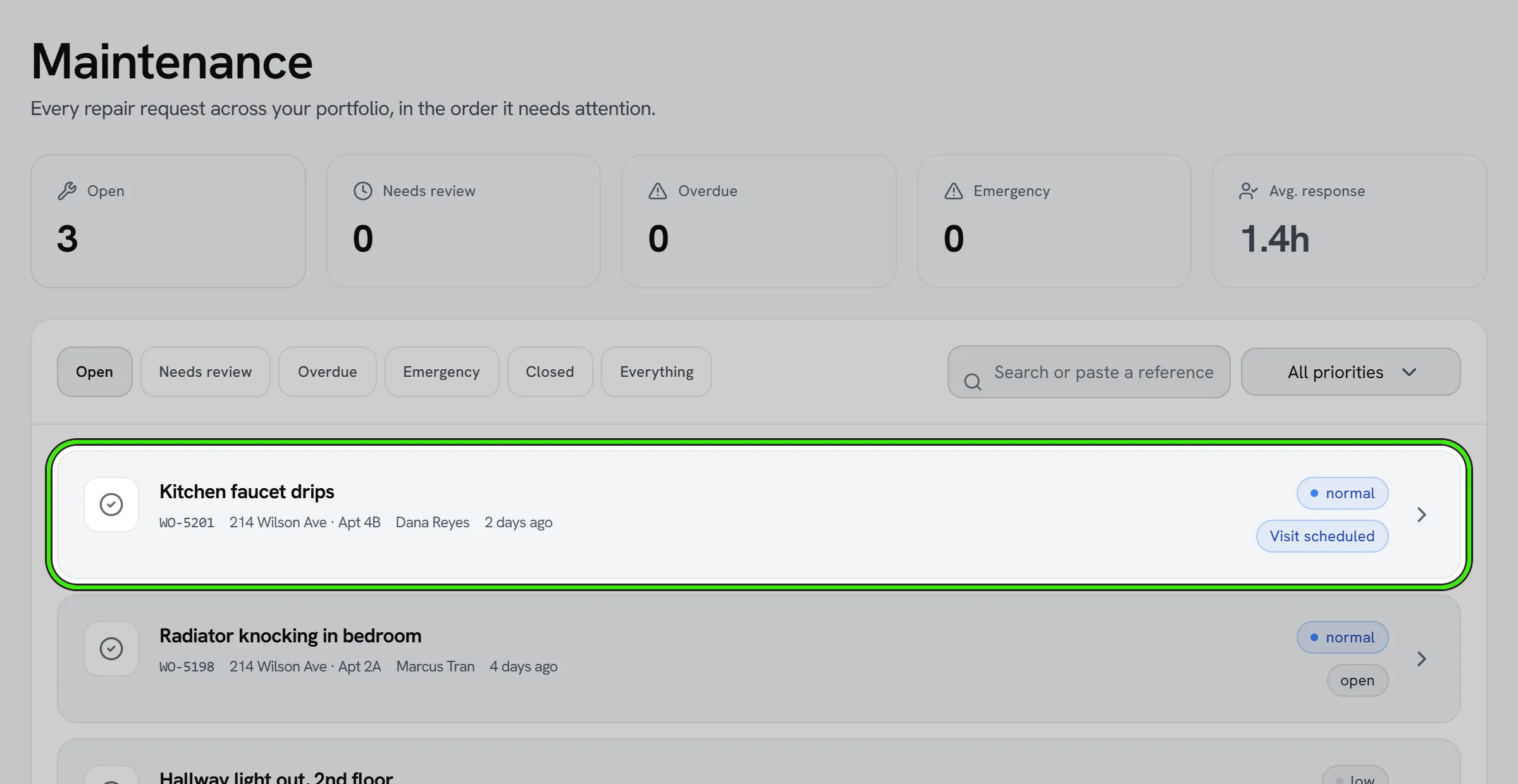Click reference WO-5201
This screenshot has width=1518, height=784.
(187, 523)
